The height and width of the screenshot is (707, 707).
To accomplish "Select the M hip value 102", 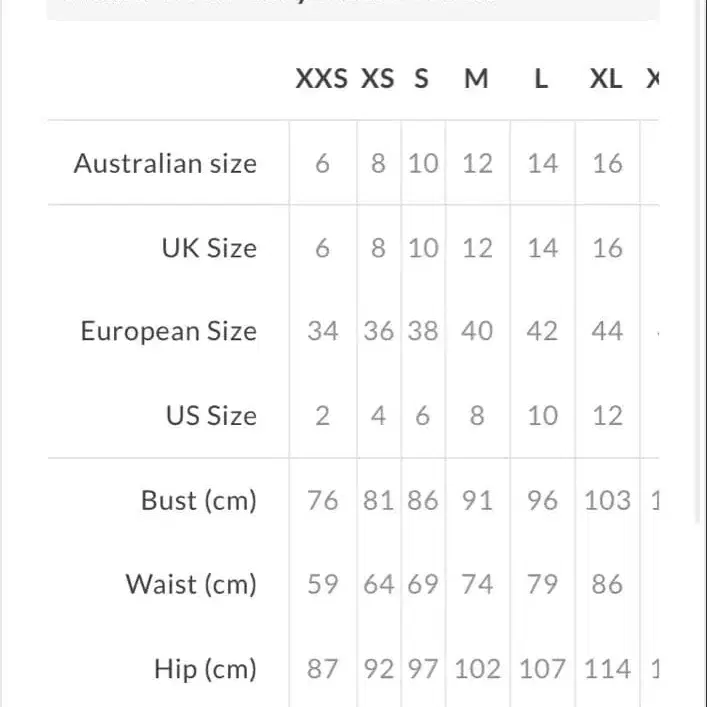I will [x=478, y=668].
